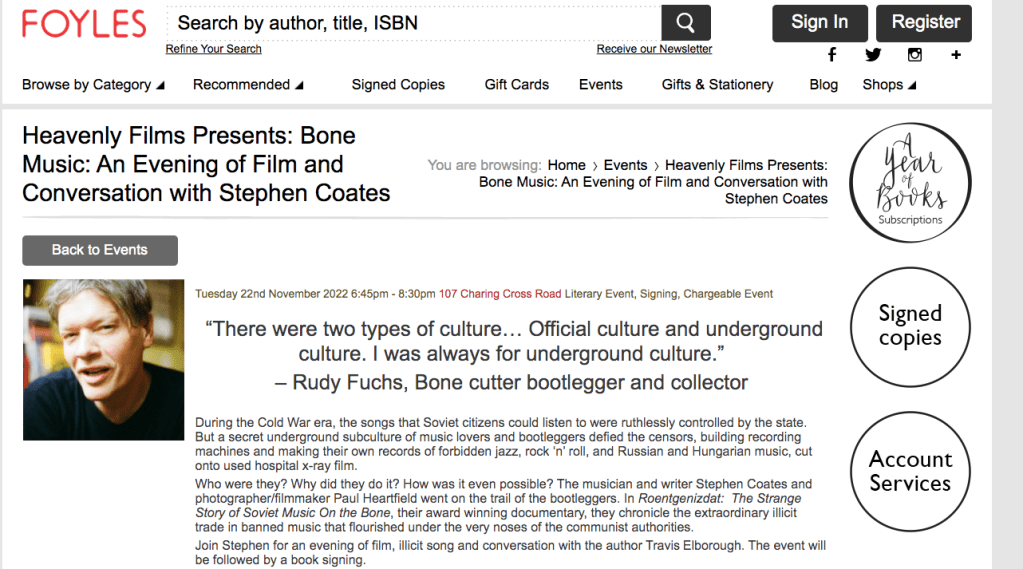Expand the Browse by Category menu
Image resolution: width=1023 pixels, height=569 pixels.
click(93, 85)
